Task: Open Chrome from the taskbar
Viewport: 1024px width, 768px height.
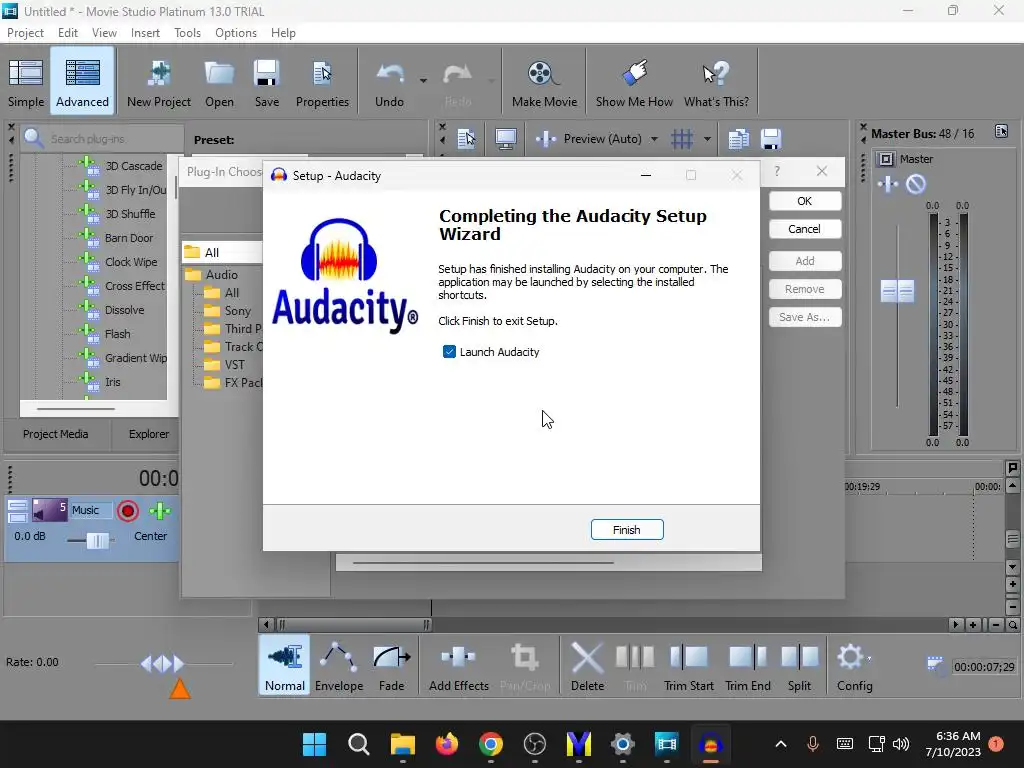Action: click(x=490, y=744)
